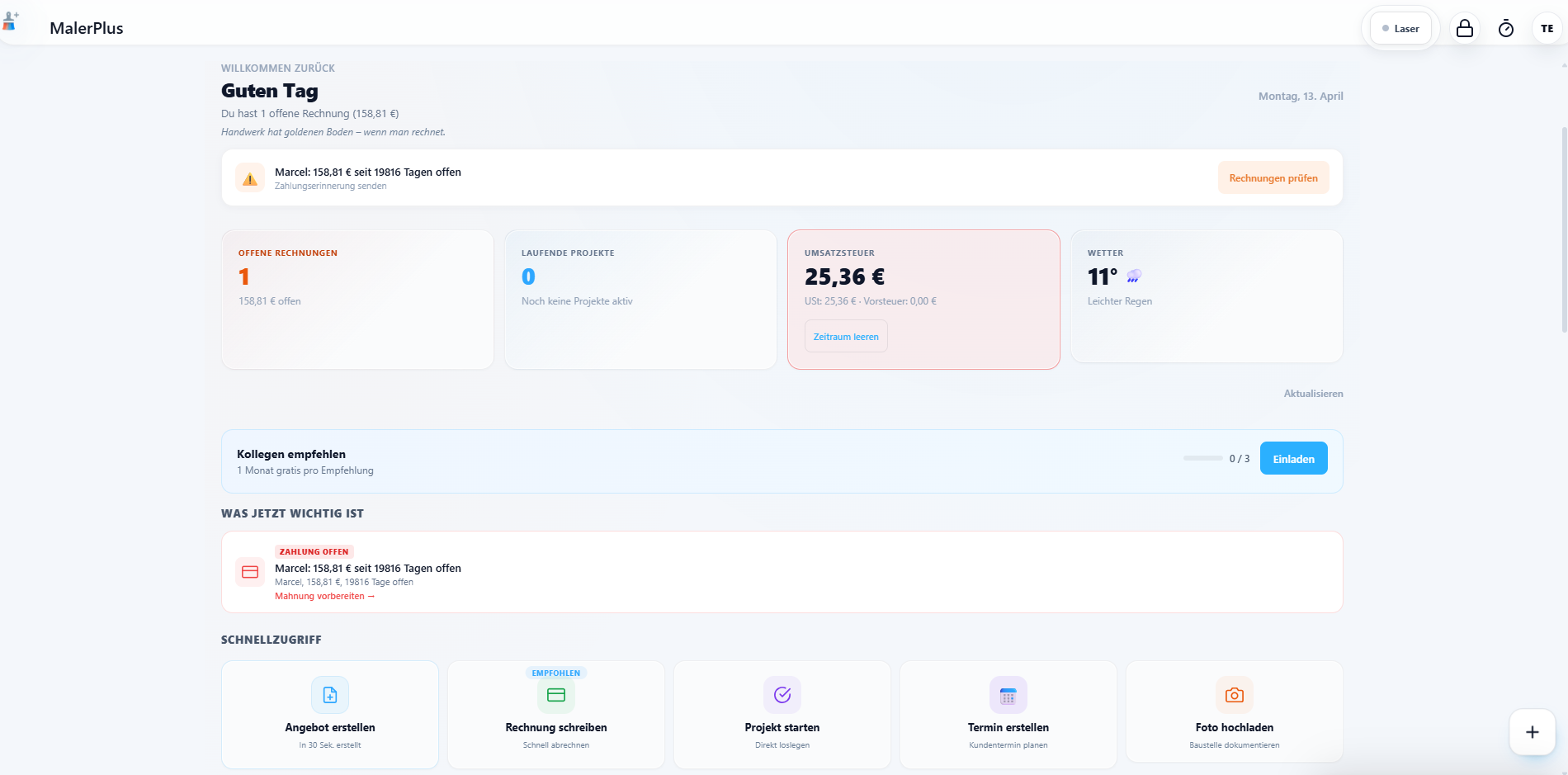
Task: Open the stopwatch timer icon
Action: coord(1506,29)
